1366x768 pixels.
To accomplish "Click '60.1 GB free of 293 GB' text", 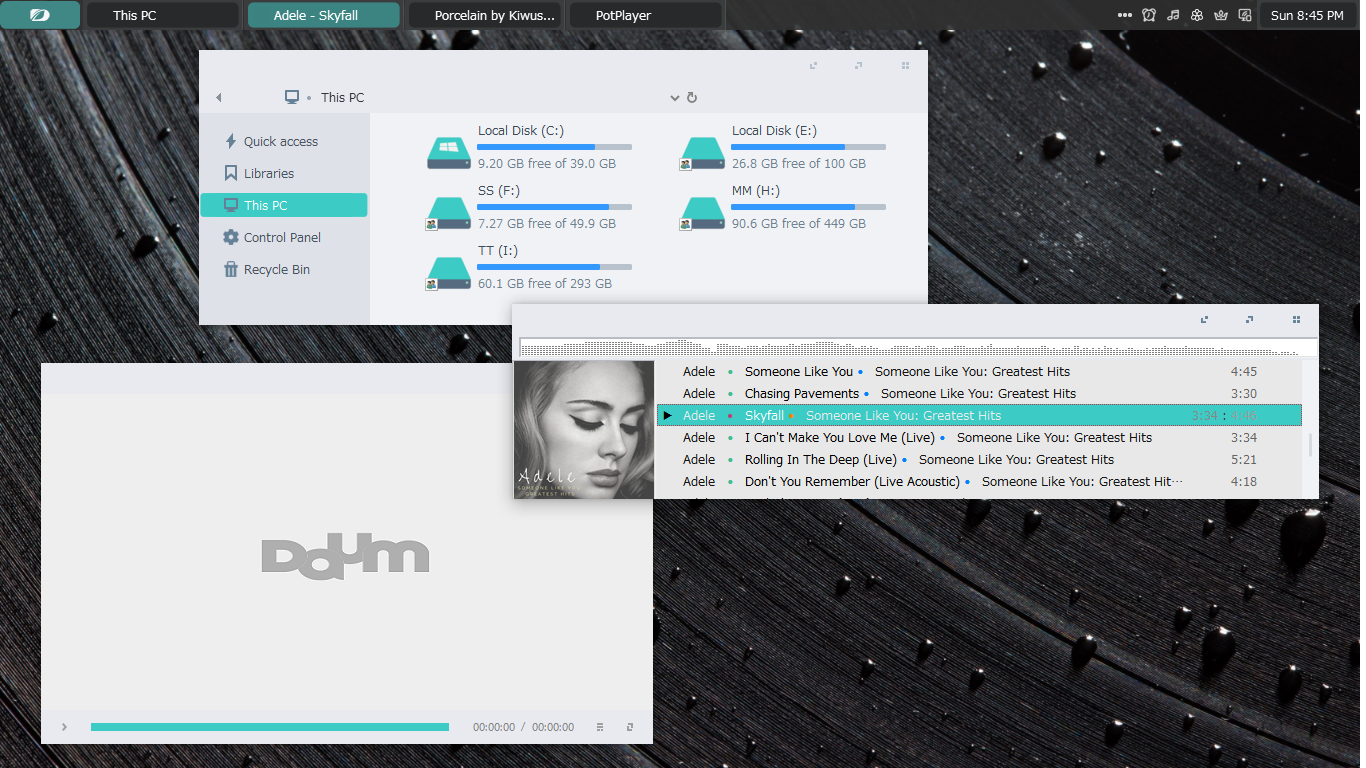I will pos(544,283).
